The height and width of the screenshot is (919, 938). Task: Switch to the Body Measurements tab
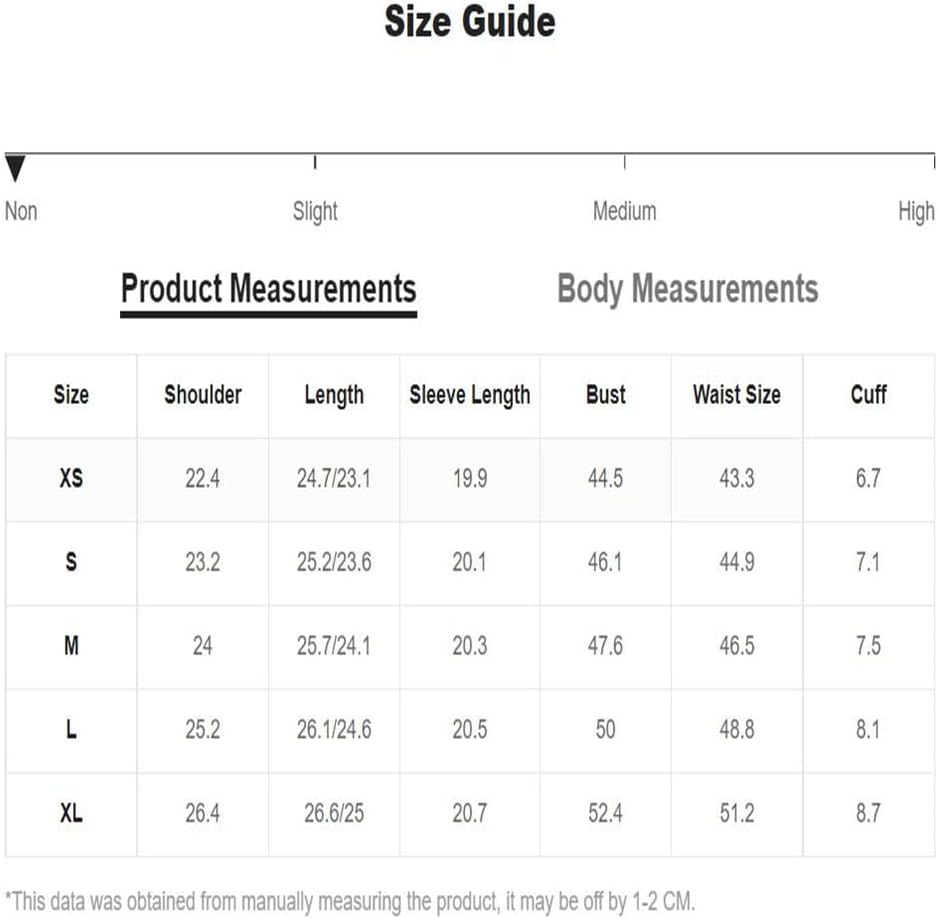point(687,289)
